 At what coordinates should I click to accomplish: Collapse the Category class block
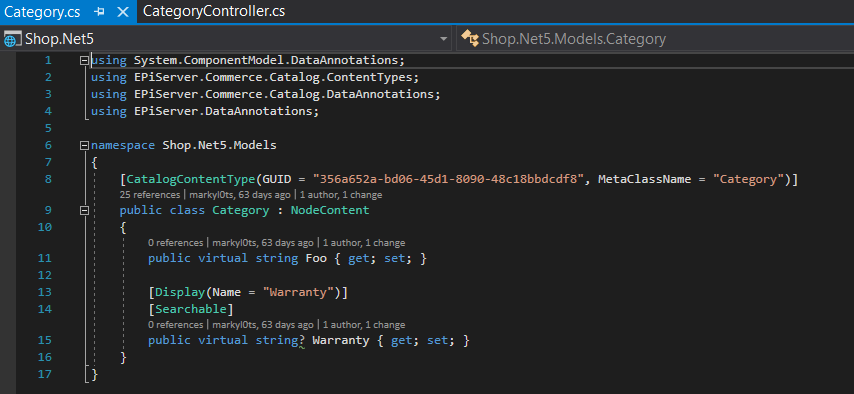(84, 210)
